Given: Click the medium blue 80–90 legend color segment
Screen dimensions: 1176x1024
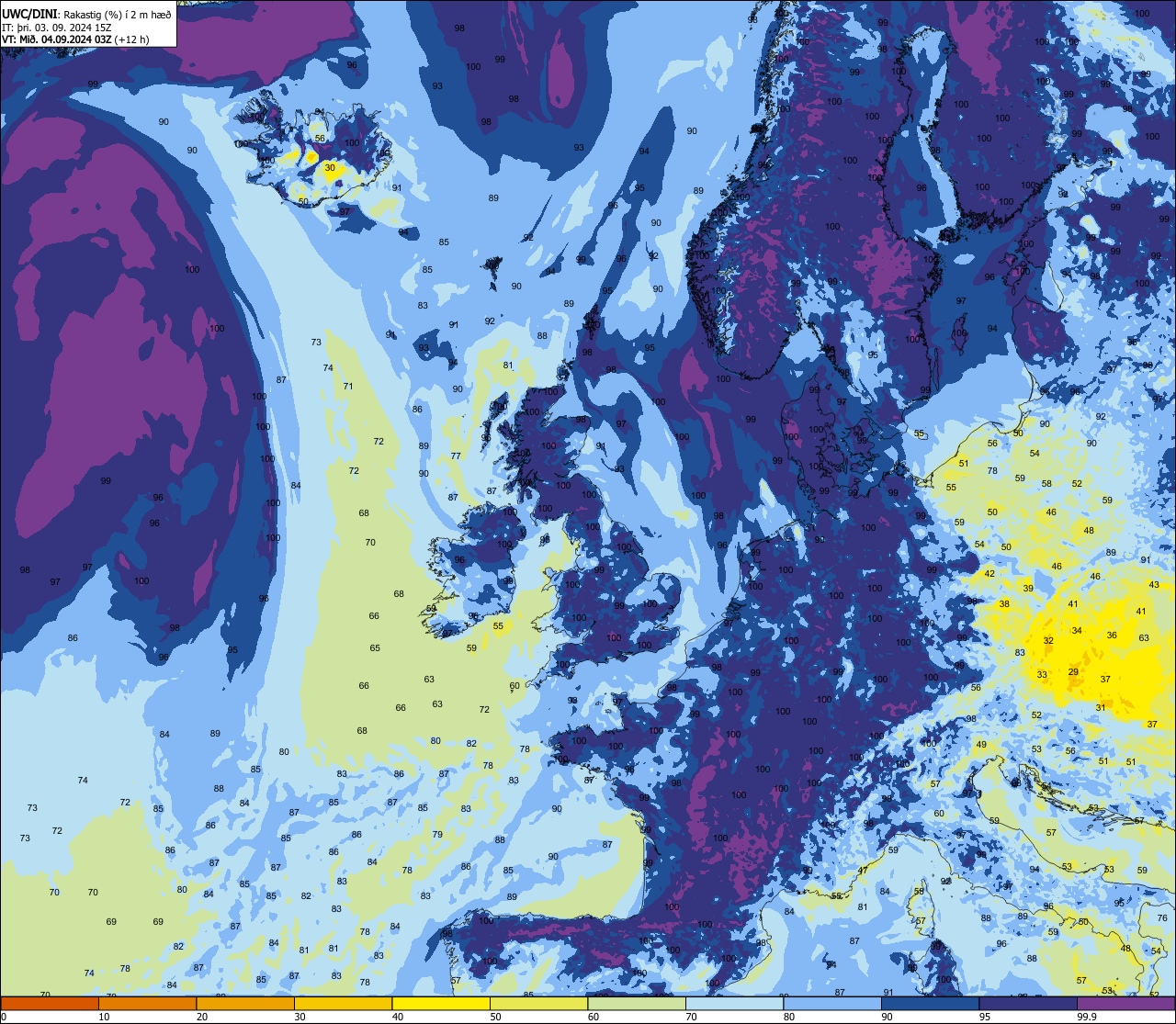Looking at the screenshot, I should (x=832, y=1003).
